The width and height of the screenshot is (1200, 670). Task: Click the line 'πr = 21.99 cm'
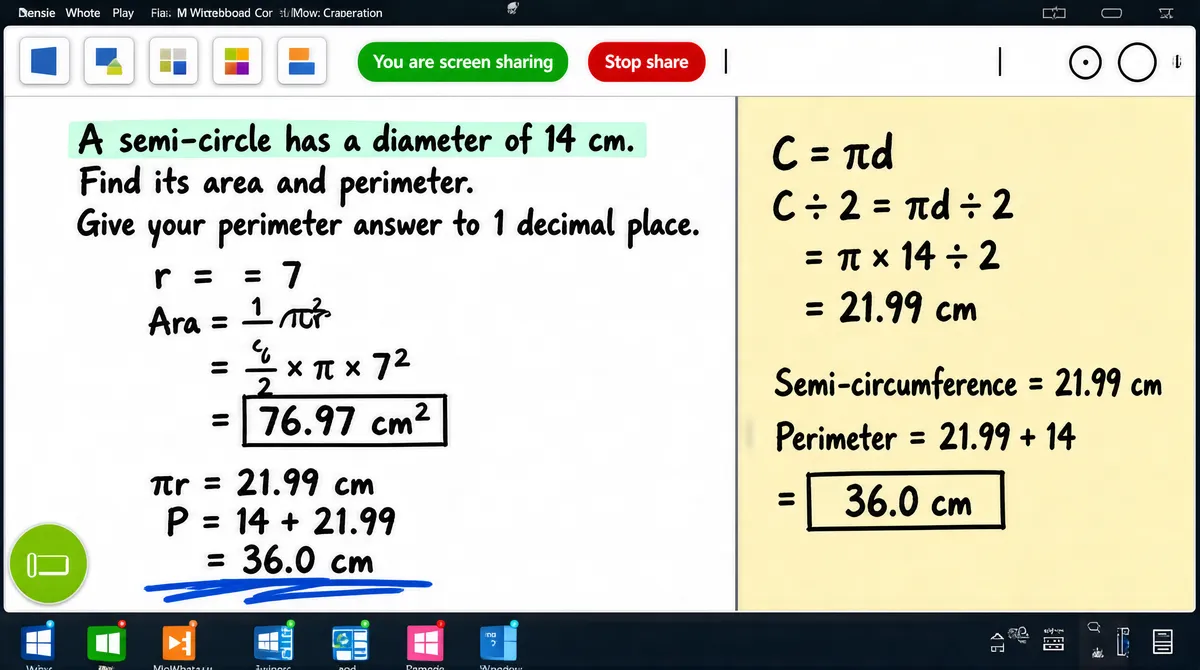(262, 485)
